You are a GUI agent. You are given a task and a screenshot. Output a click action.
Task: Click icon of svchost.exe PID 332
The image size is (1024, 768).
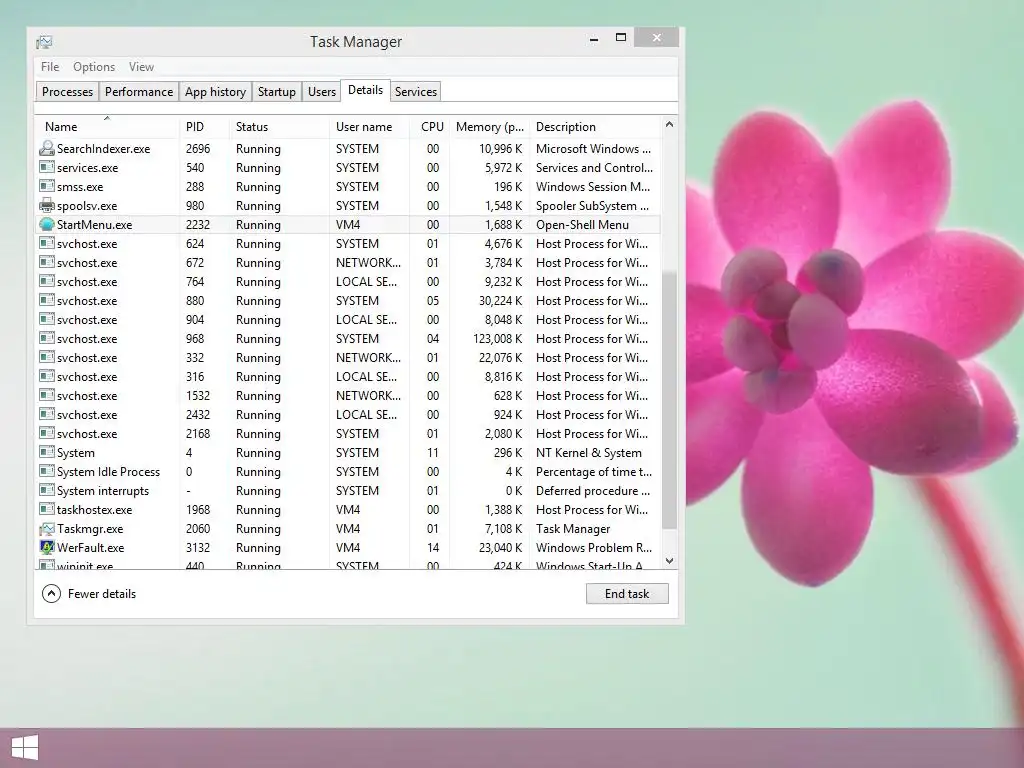tap(47, 357)
